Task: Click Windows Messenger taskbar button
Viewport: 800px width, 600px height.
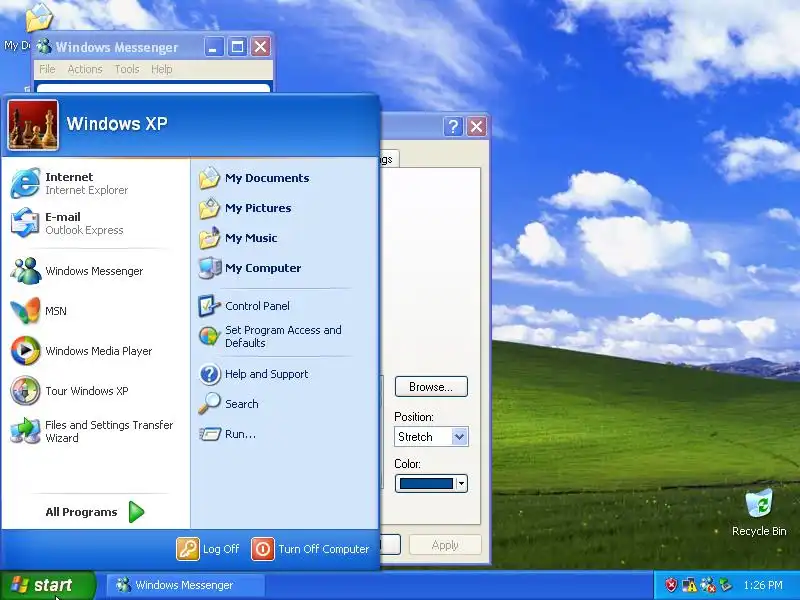Action: pos(185,585)
